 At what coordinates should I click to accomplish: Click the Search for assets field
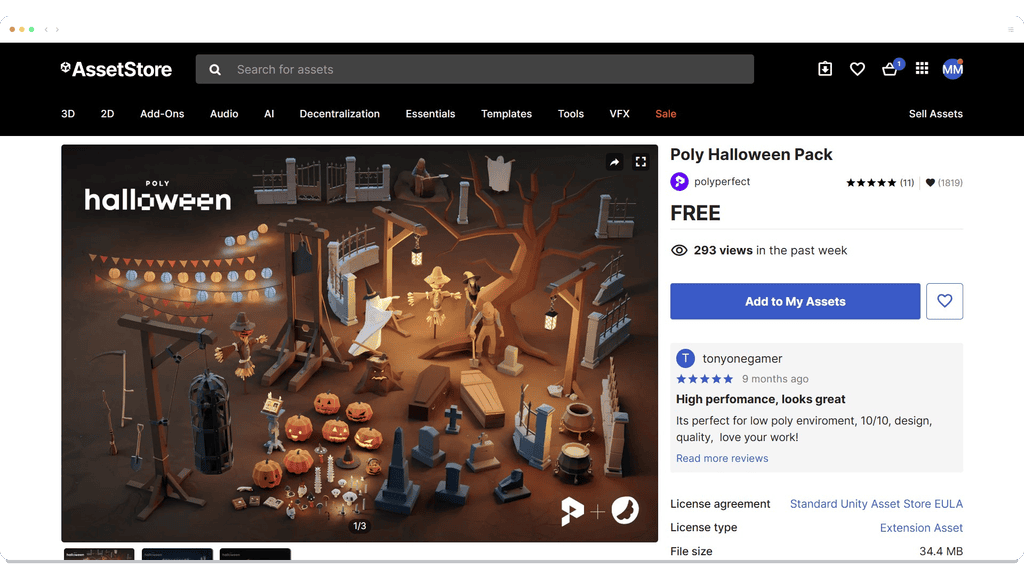pos(475,69)
